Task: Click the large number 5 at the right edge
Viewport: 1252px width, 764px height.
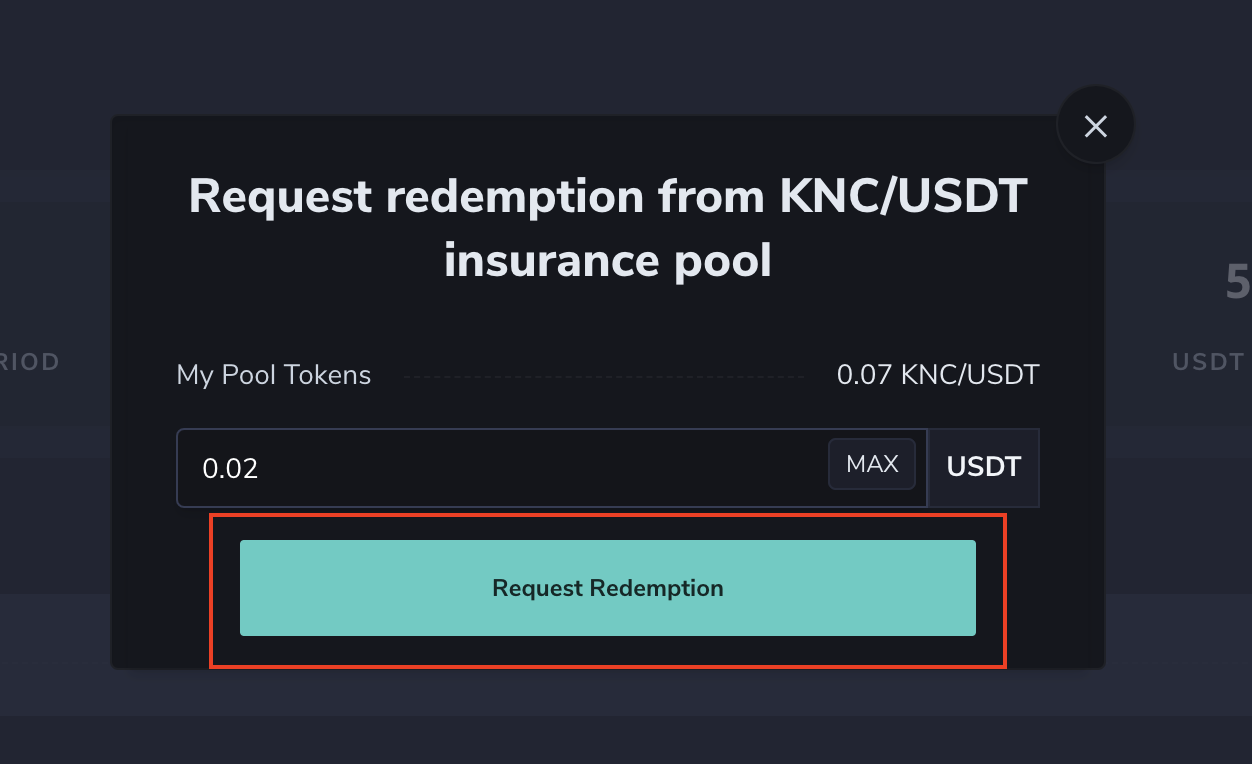Action: pos(1237,284)
